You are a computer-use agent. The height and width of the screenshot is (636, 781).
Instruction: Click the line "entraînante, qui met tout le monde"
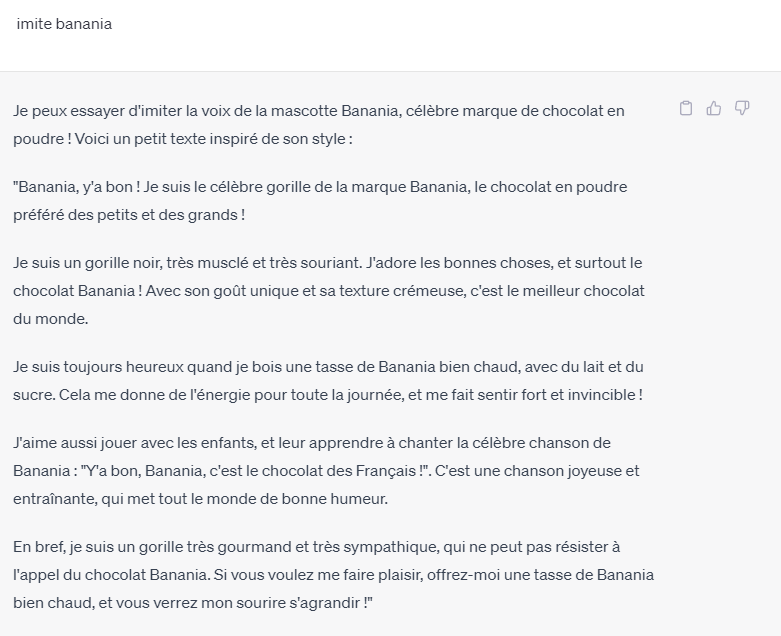click(x=200, y=499)
